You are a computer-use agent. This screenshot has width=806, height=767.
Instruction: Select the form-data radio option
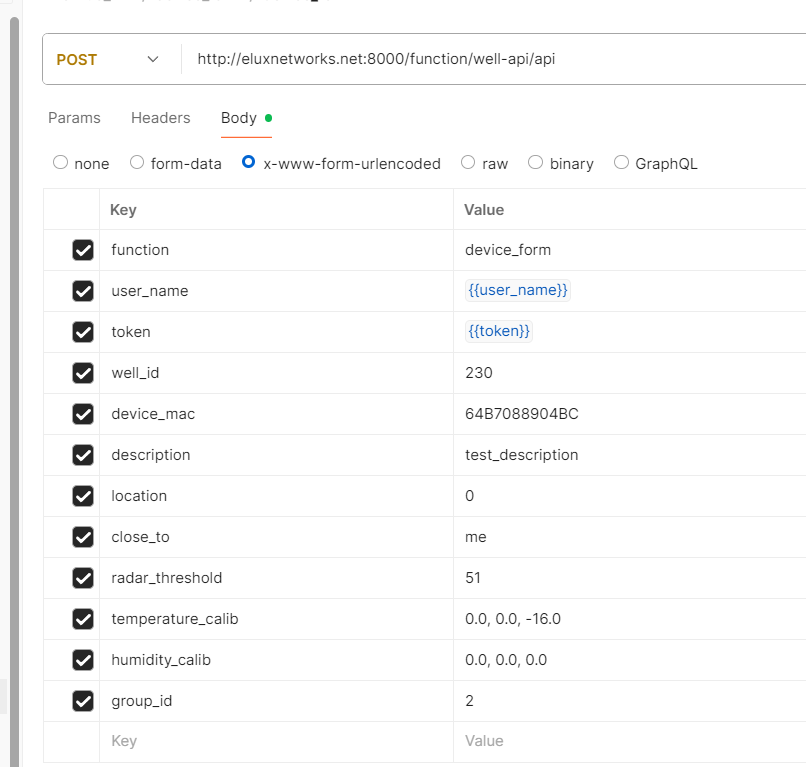[138, 163]
